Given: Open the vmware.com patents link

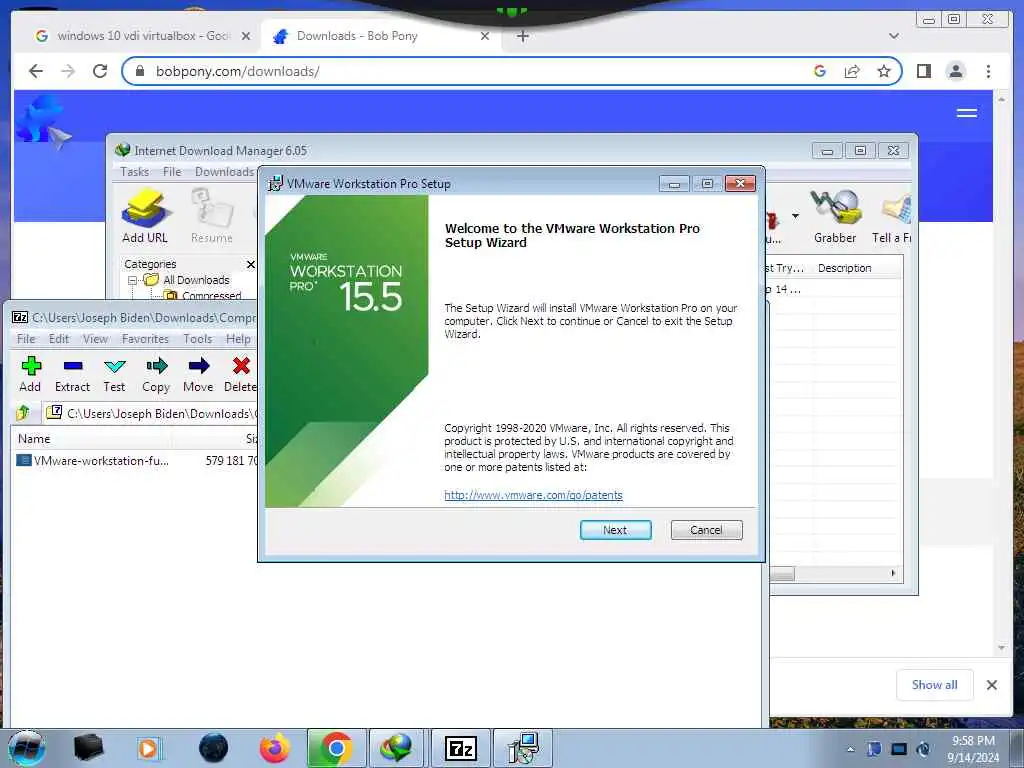Looking at the screenshot, I should click(x=533, y=495).
